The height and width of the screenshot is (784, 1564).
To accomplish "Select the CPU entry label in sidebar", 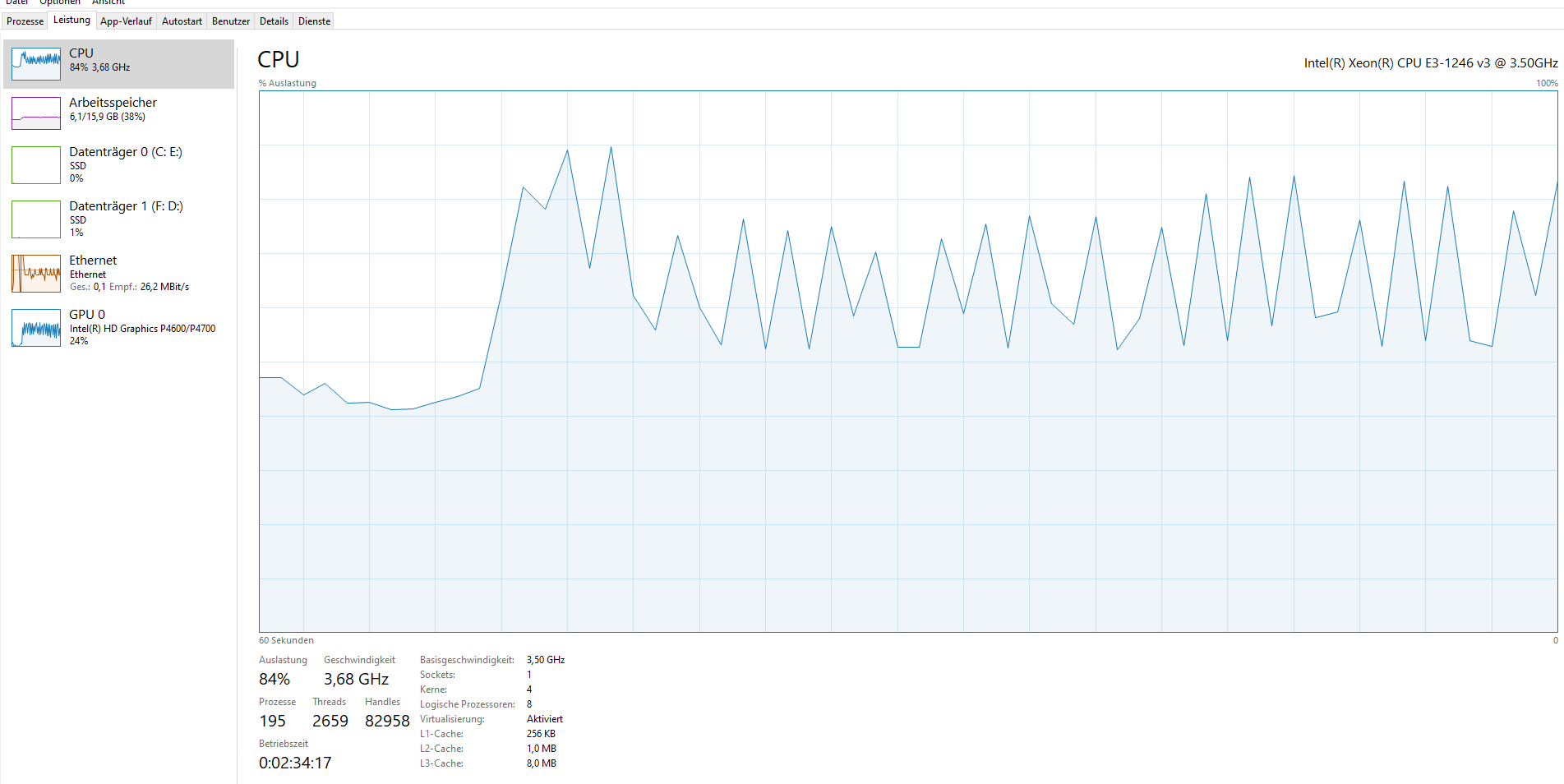I will [x=81, y=53].
